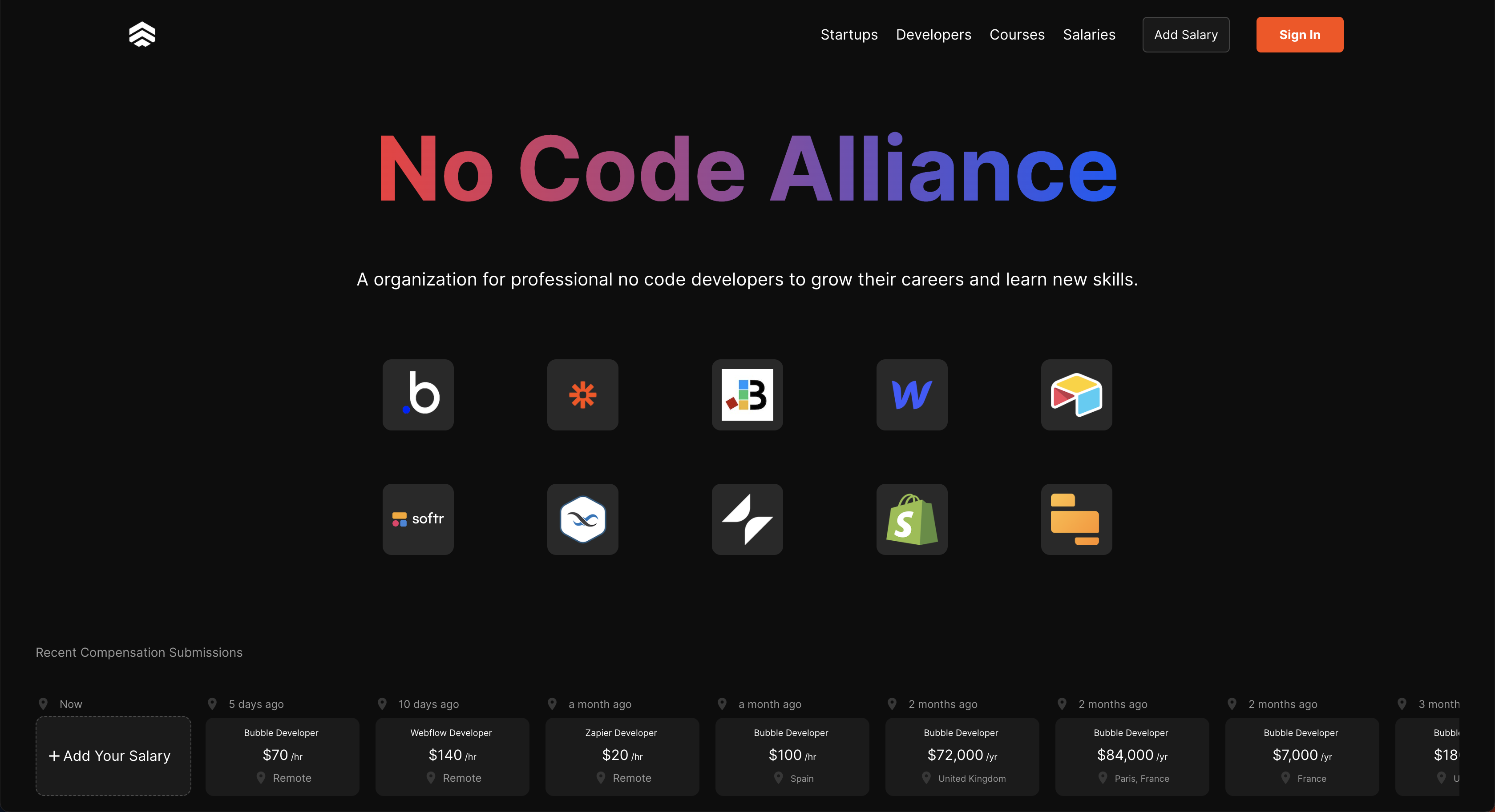The height and width of the screenshot is (812, 1495).
Task: Click the Softr logo icon
Action: pos(418,519)
